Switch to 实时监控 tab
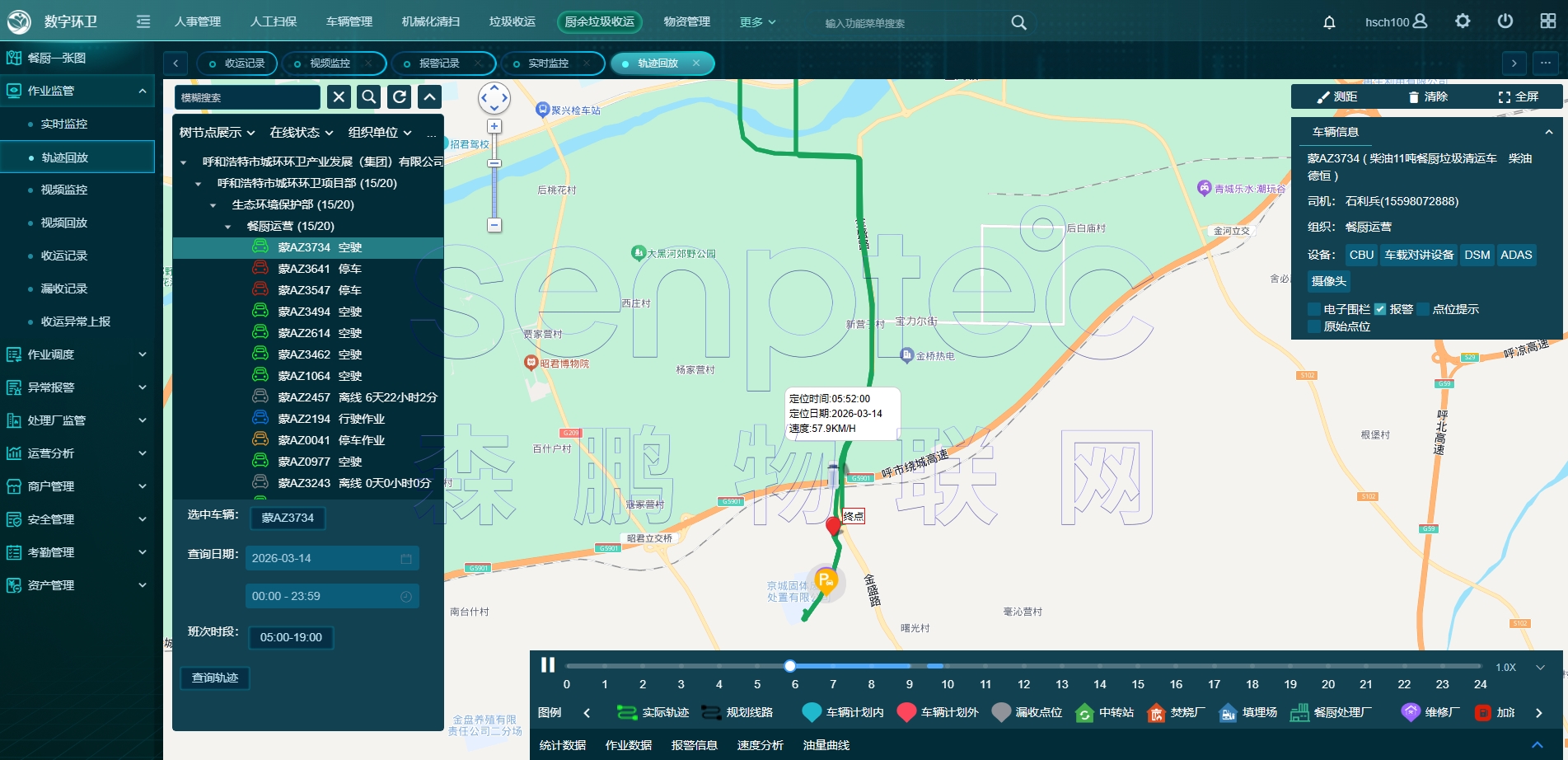This screenshot has height=760, width=1568. click(x=548, y=63)
